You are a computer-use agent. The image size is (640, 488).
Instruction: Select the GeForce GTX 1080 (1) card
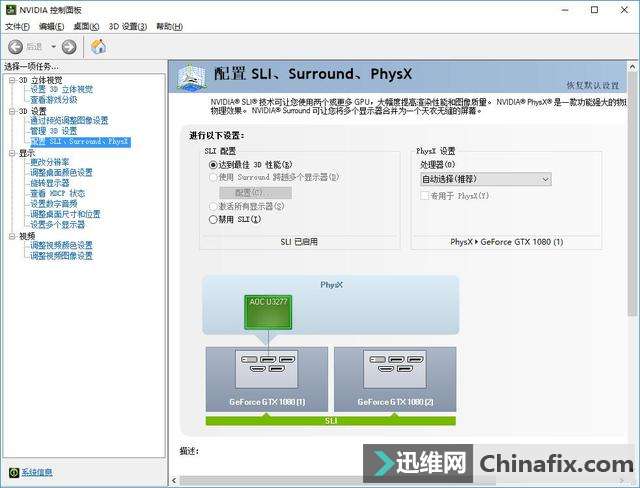267,379
